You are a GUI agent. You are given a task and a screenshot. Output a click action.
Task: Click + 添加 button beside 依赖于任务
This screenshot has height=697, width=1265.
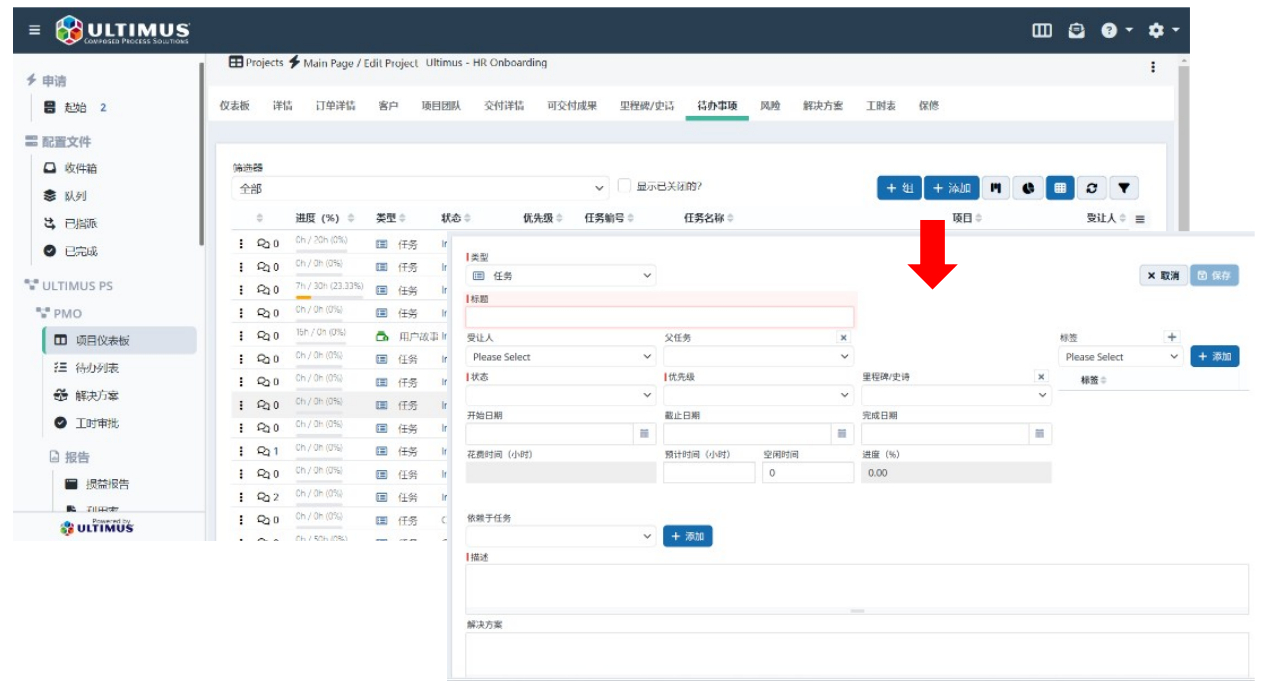click(688, 537)
